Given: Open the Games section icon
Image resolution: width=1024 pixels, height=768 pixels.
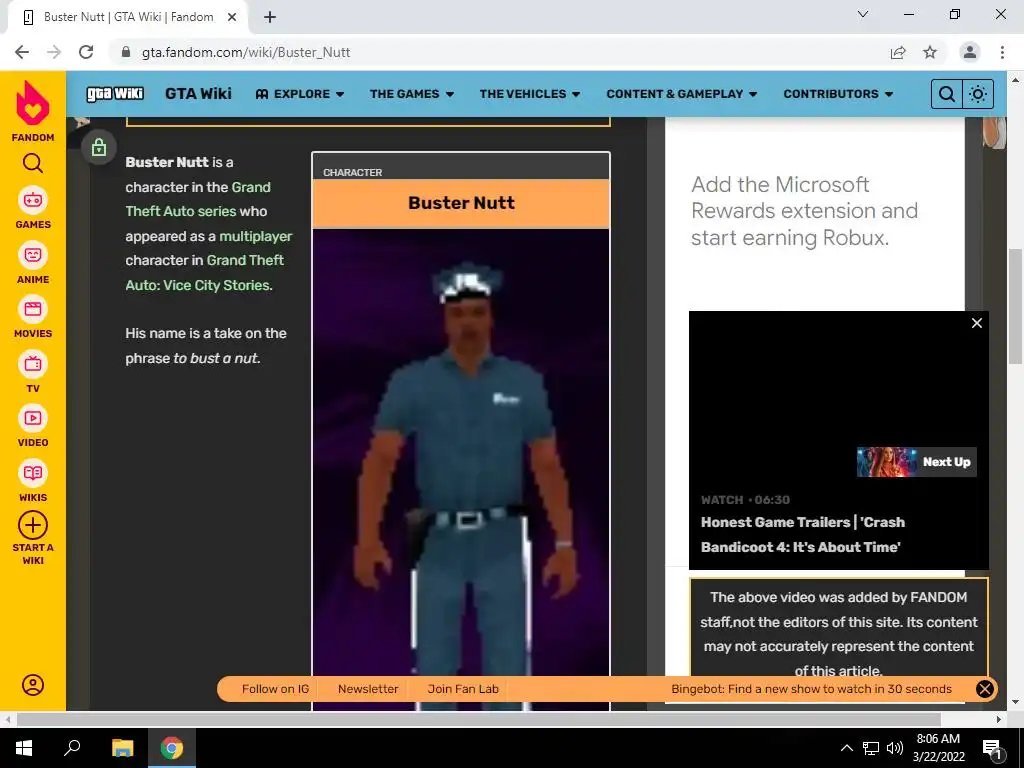Looking at the screenshot, I should (x=33, y=200).
